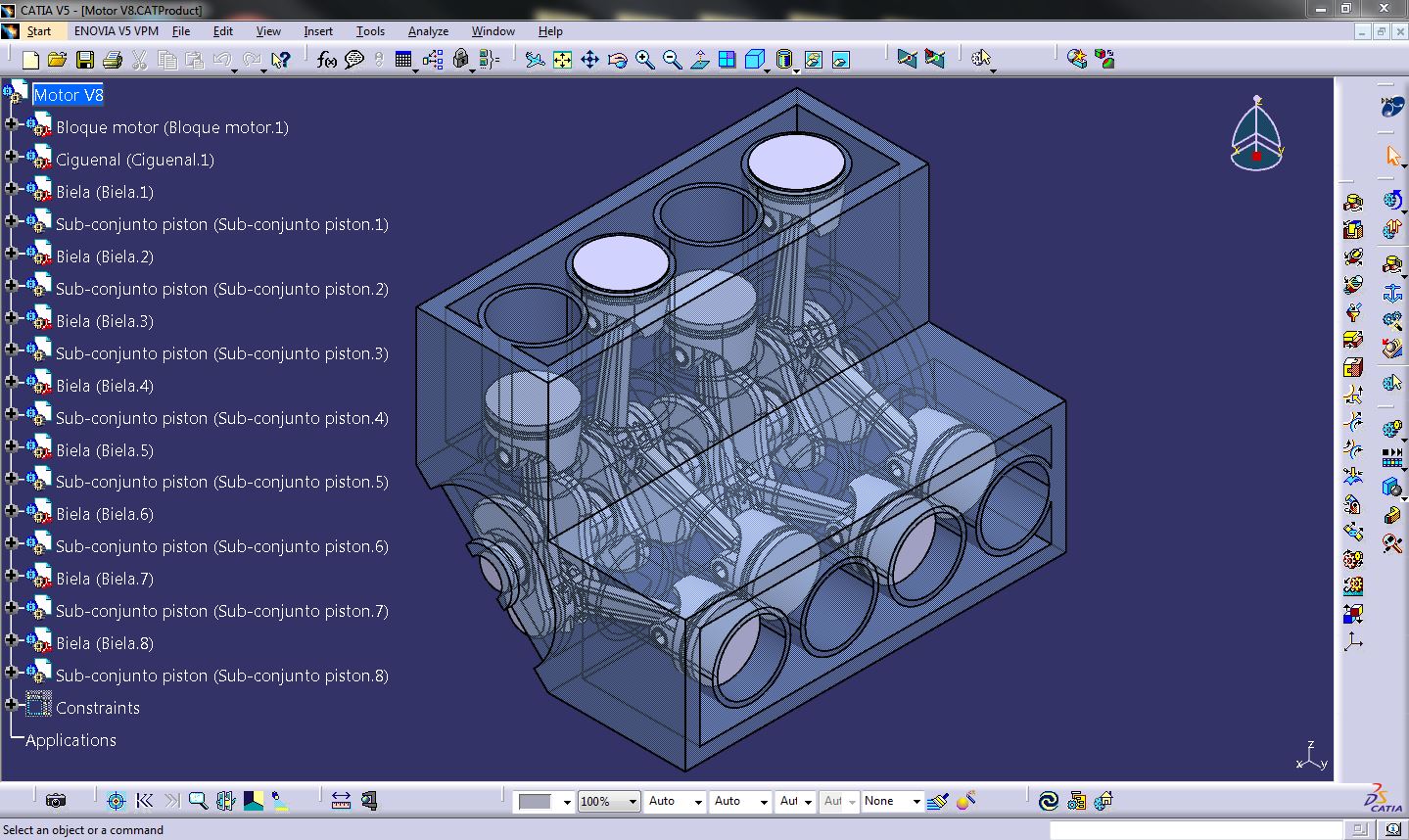
Task: Open the Insert menu
Action: [x=318, y=31]
